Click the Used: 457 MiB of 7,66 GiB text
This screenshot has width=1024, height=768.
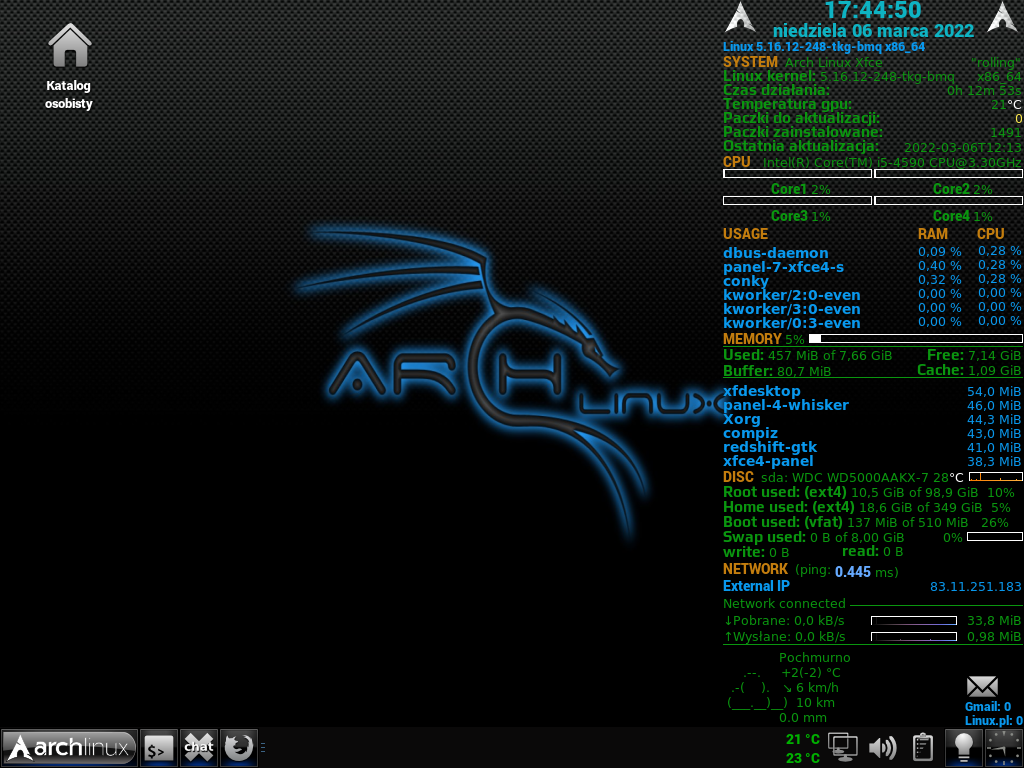[x=807, y=355]
